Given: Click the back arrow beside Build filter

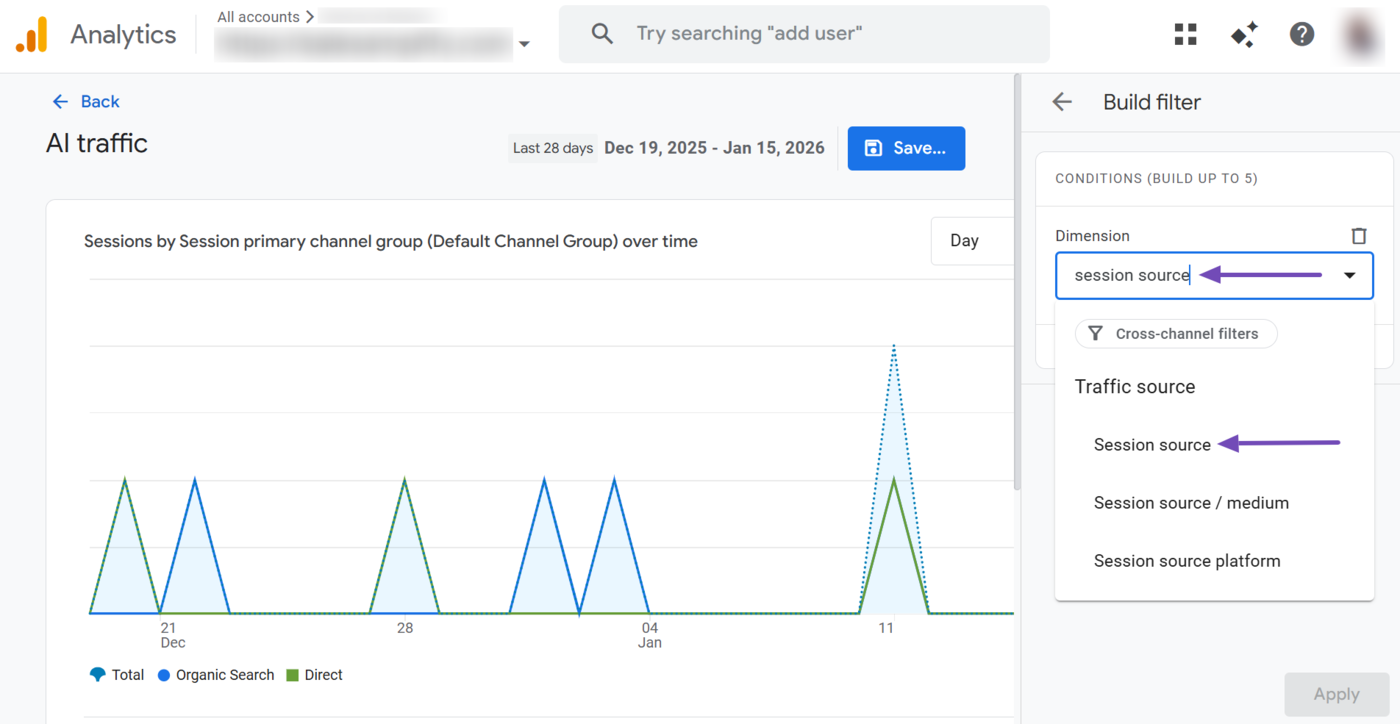Looking at the screenshot, I should (1062, 102).
